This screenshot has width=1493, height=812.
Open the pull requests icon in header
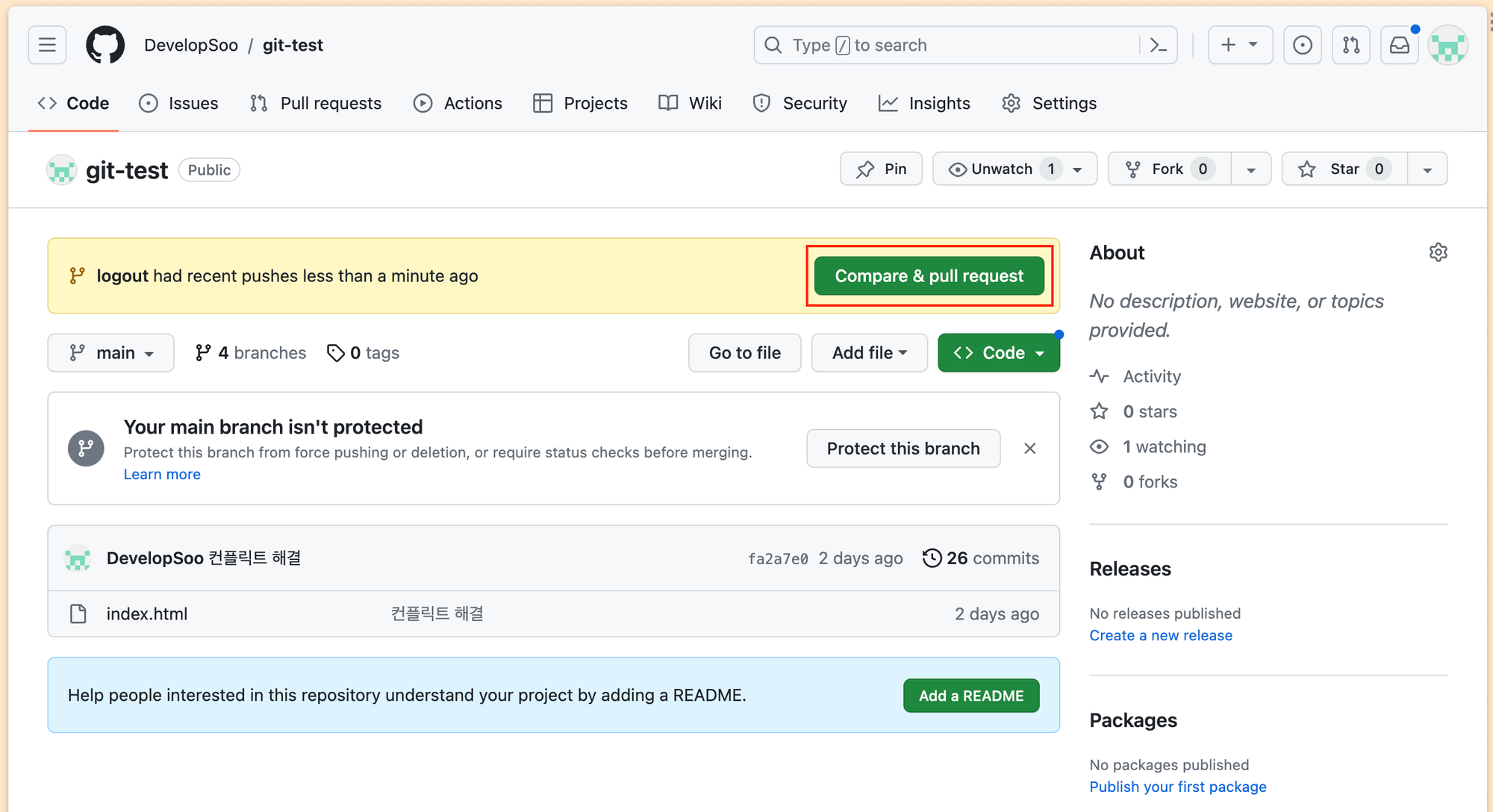click(1351, 46)
